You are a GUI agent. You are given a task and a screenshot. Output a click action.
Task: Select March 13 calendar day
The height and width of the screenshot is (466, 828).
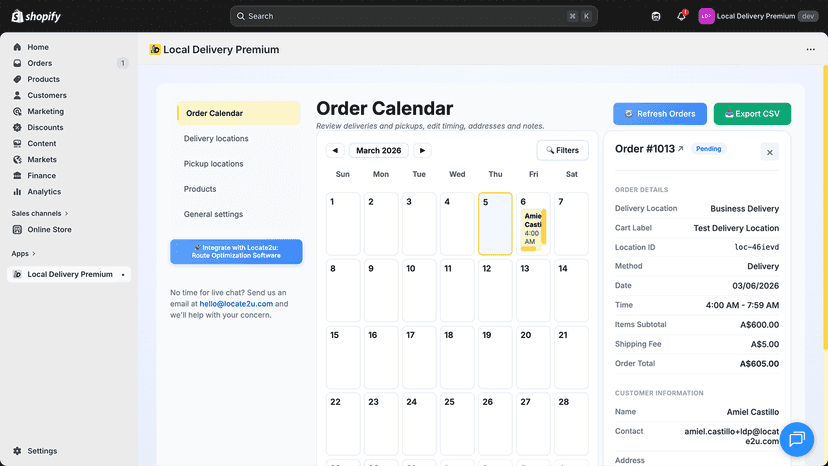pos(533,291)
